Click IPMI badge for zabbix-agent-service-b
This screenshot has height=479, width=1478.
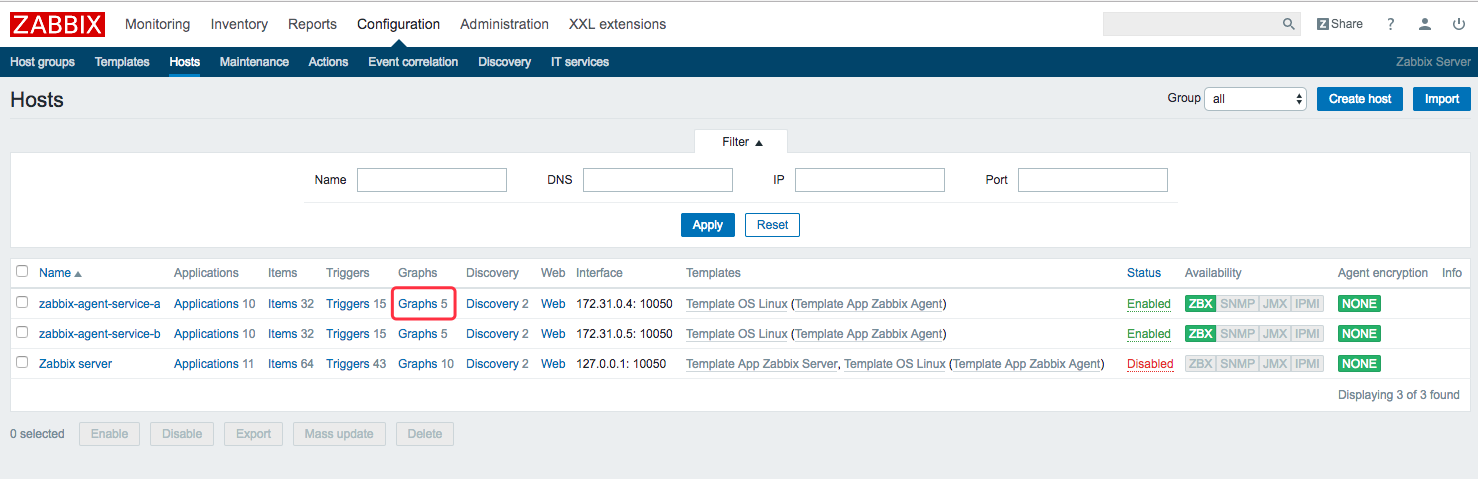coord(1307,334)
